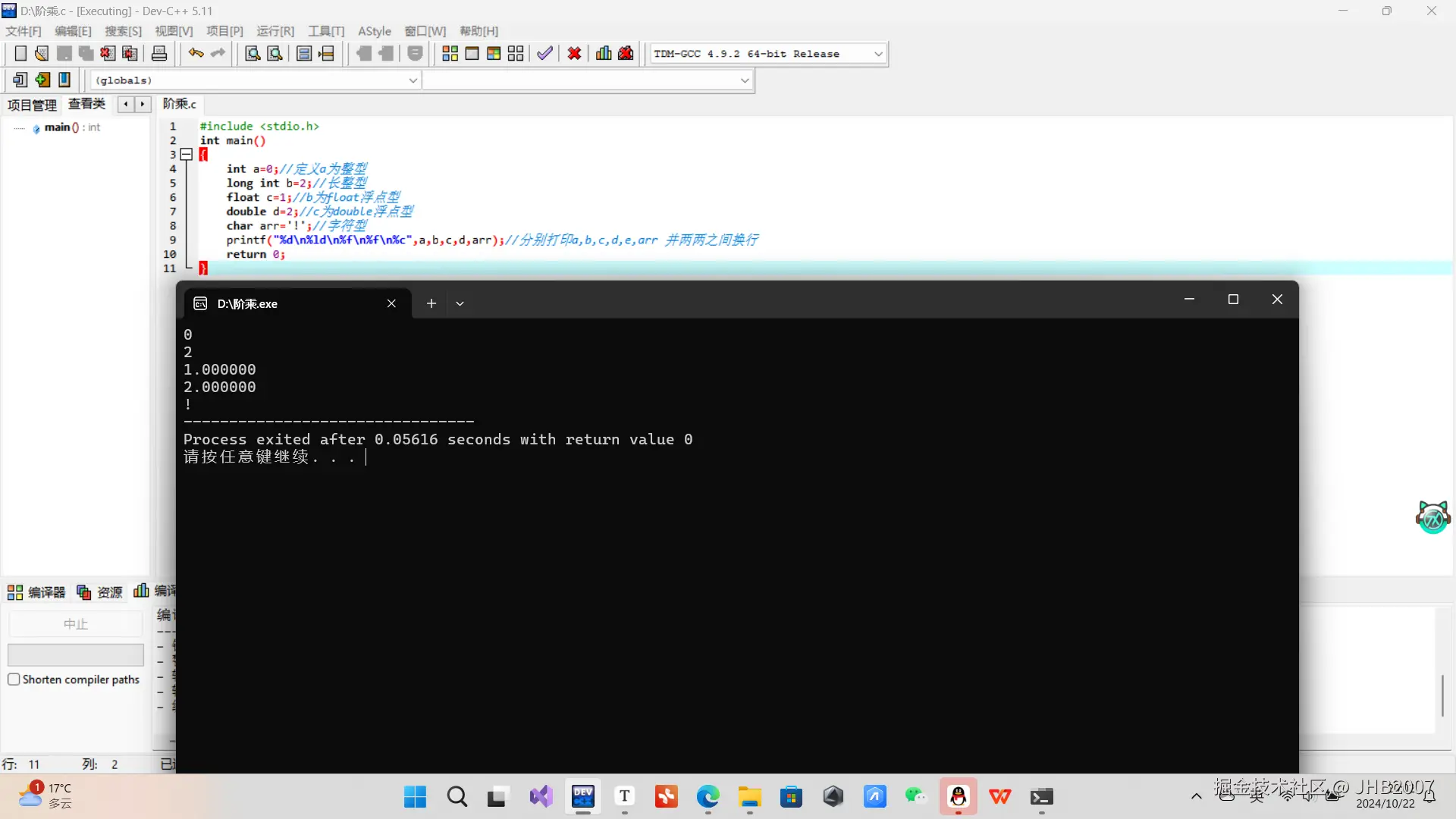Click the red X stop icon

[575, 53]
